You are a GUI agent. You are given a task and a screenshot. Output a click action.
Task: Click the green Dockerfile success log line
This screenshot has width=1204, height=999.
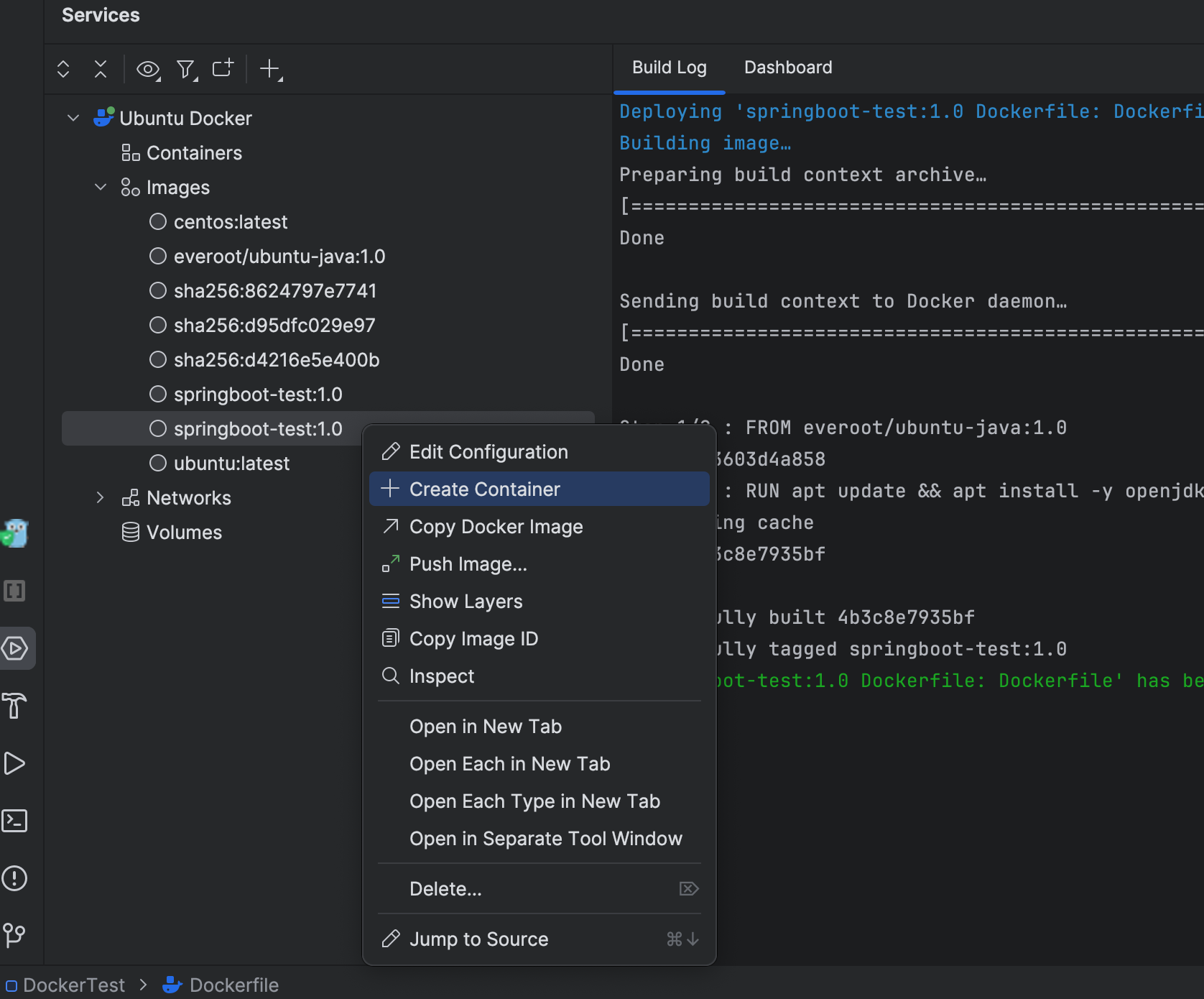[959, 681]
